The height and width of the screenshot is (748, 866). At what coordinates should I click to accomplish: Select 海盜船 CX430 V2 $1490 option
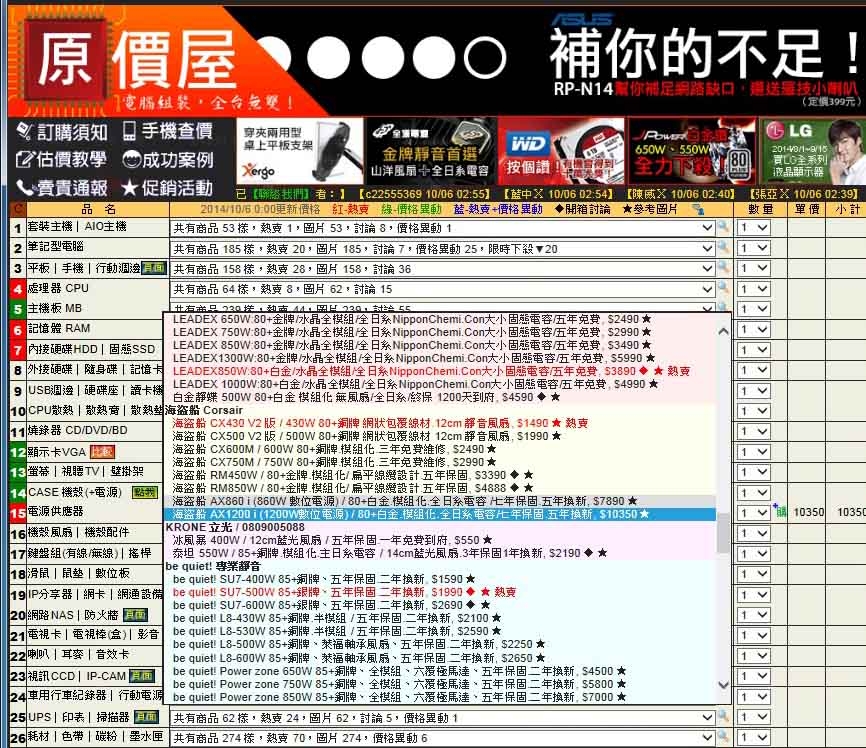[440, 423]
